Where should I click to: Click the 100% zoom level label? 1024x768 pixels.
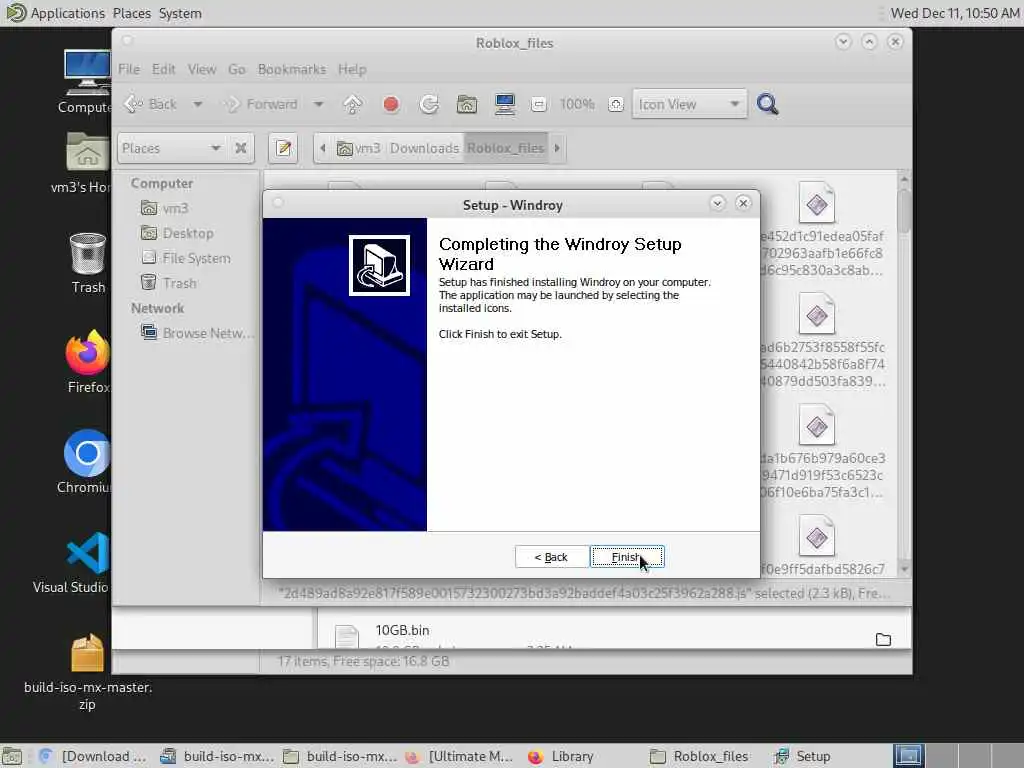[x=577, y=104]
